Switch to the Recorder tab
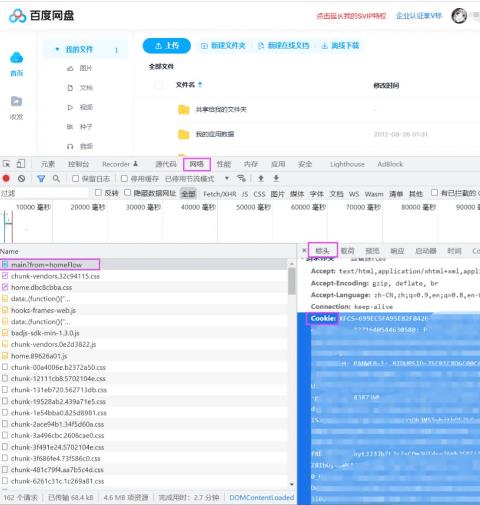The image size is (480, 505). (x=120, y=164)
